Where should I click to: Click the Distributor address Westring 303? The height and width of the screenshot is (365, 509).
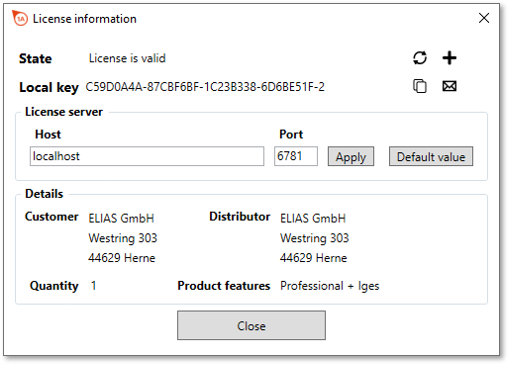(x=314, y=238)
